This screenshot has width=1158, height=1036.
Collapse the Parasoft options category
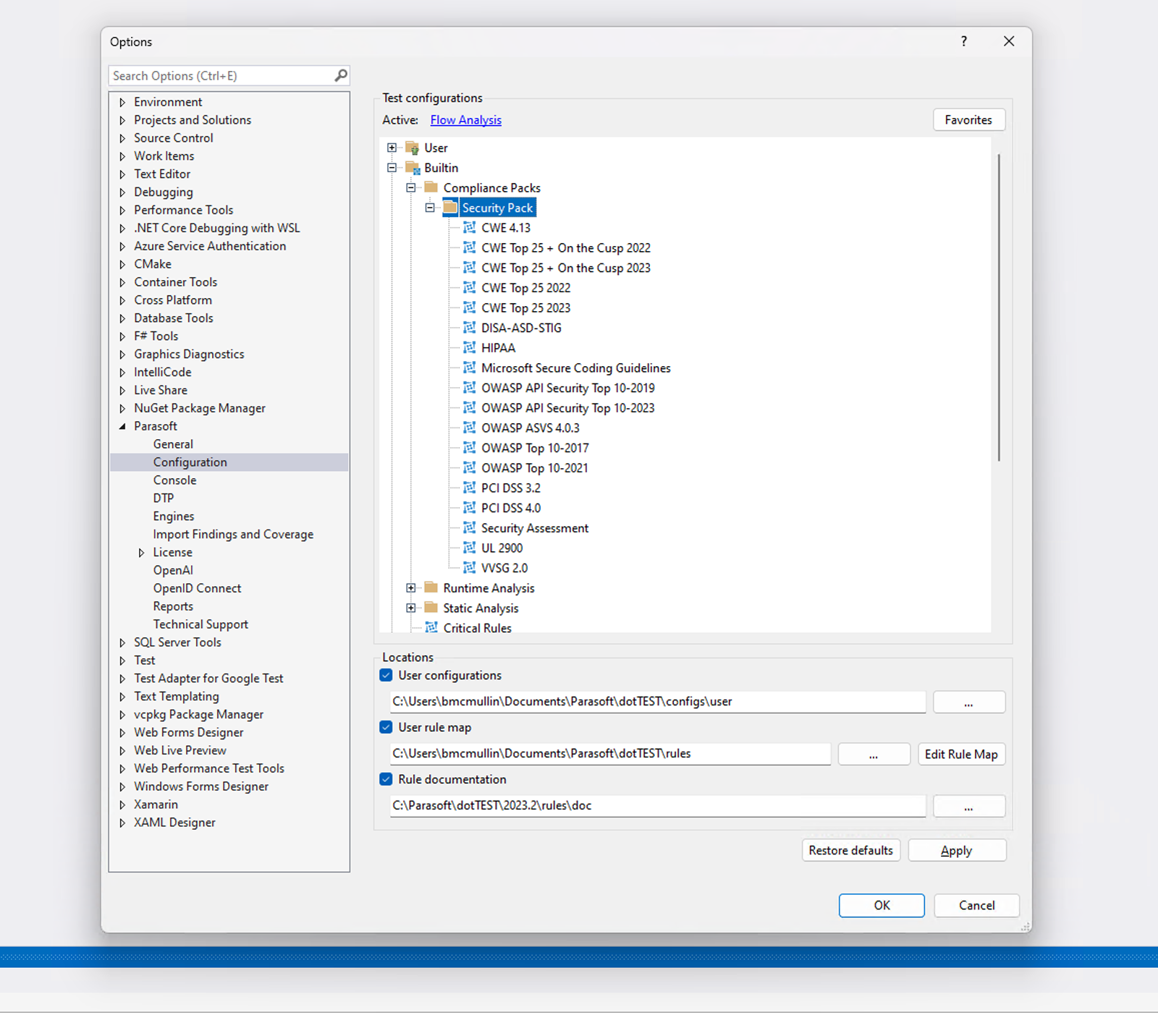point(122,427)
